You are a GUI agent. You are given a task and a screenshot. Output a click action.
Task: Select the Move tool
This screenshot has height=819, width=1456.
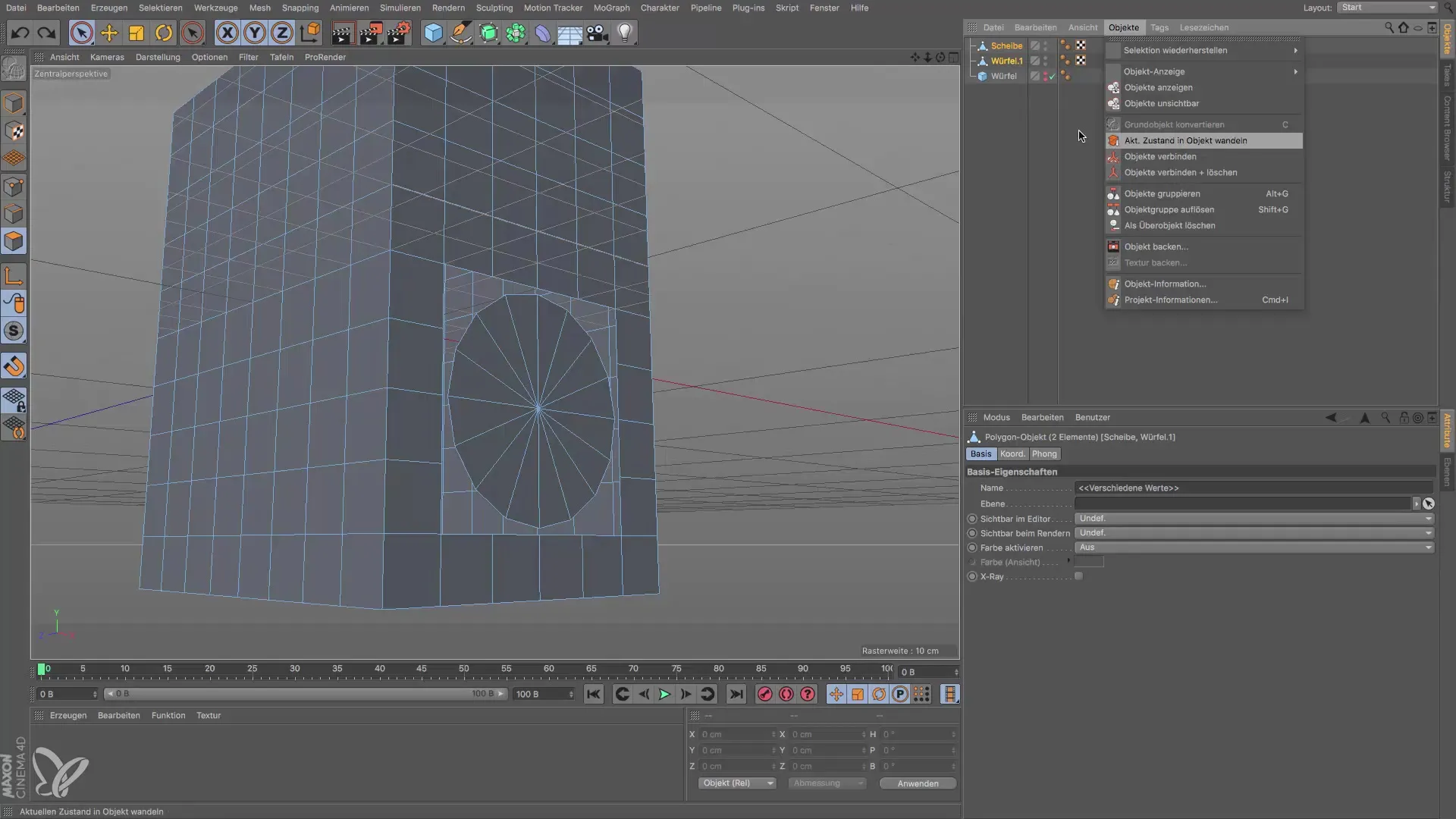pos(109,33)
